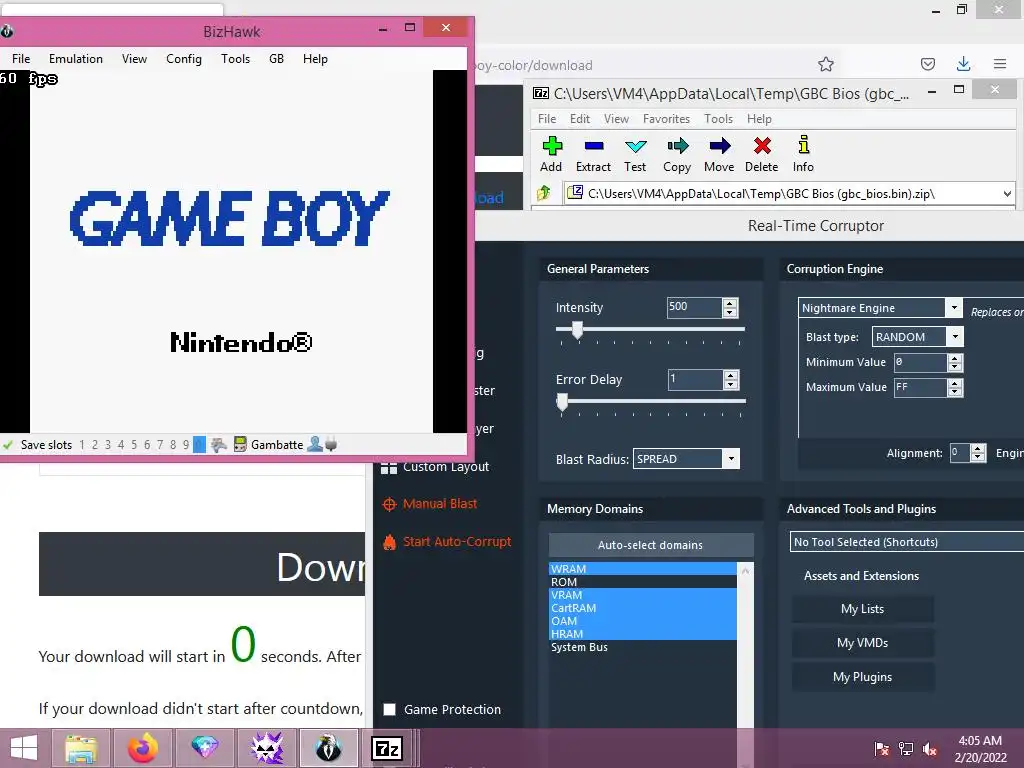Click the bookmark star in Firefox address bar
Viewport: 1024px width, 768px height.
[x=825, y=64]
